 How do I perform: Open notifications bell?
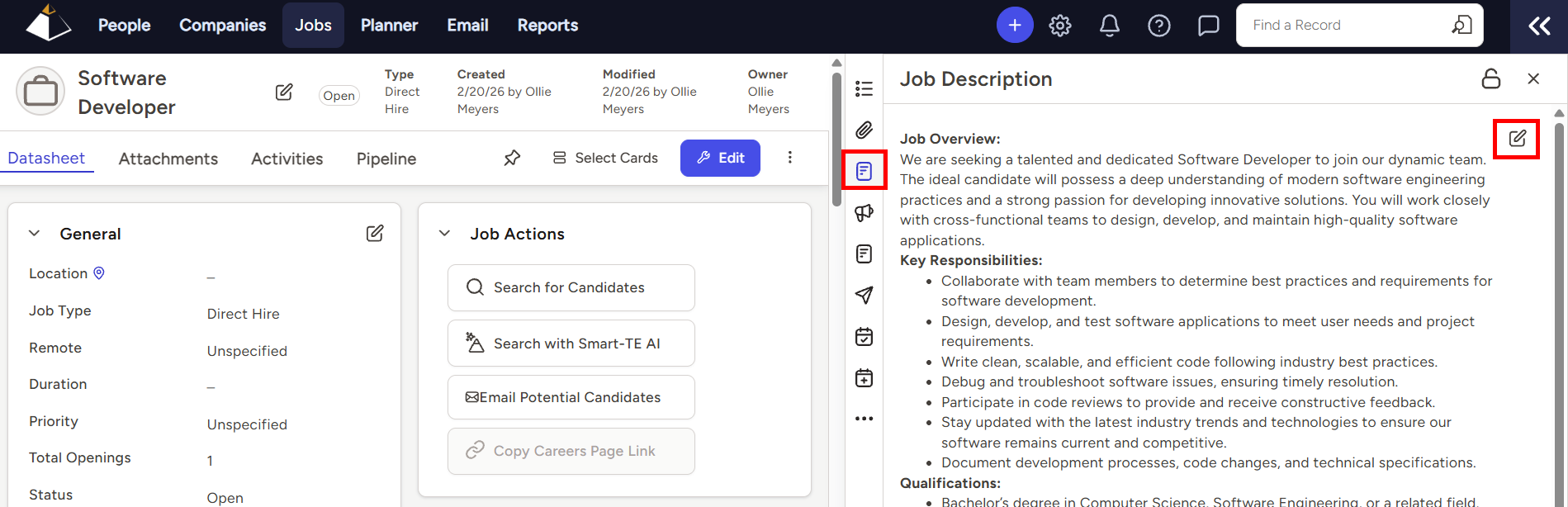click(x=1110, y=26)
